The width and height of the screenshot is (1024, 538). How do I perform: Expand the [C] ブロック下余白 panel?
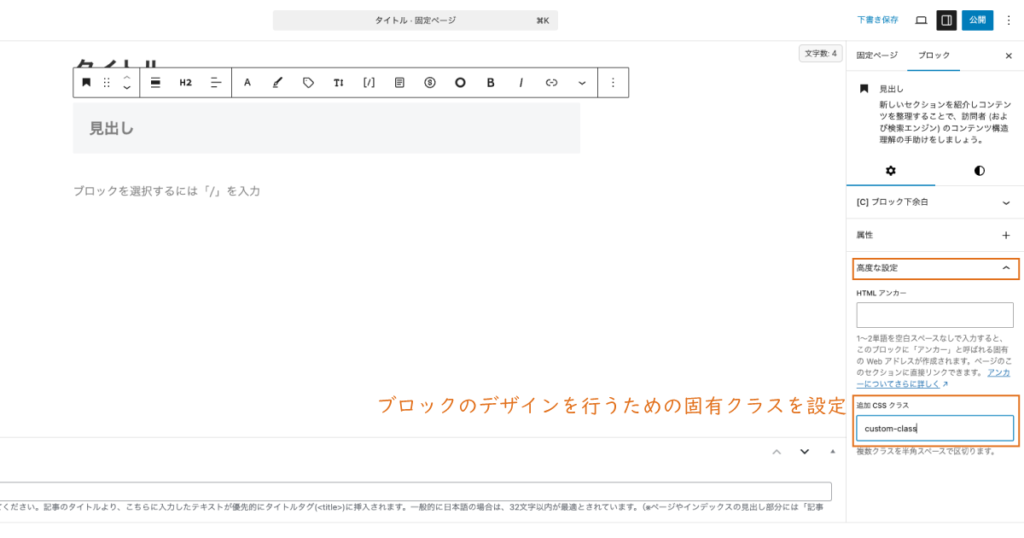pyautogui.click(x=935, y=202)
